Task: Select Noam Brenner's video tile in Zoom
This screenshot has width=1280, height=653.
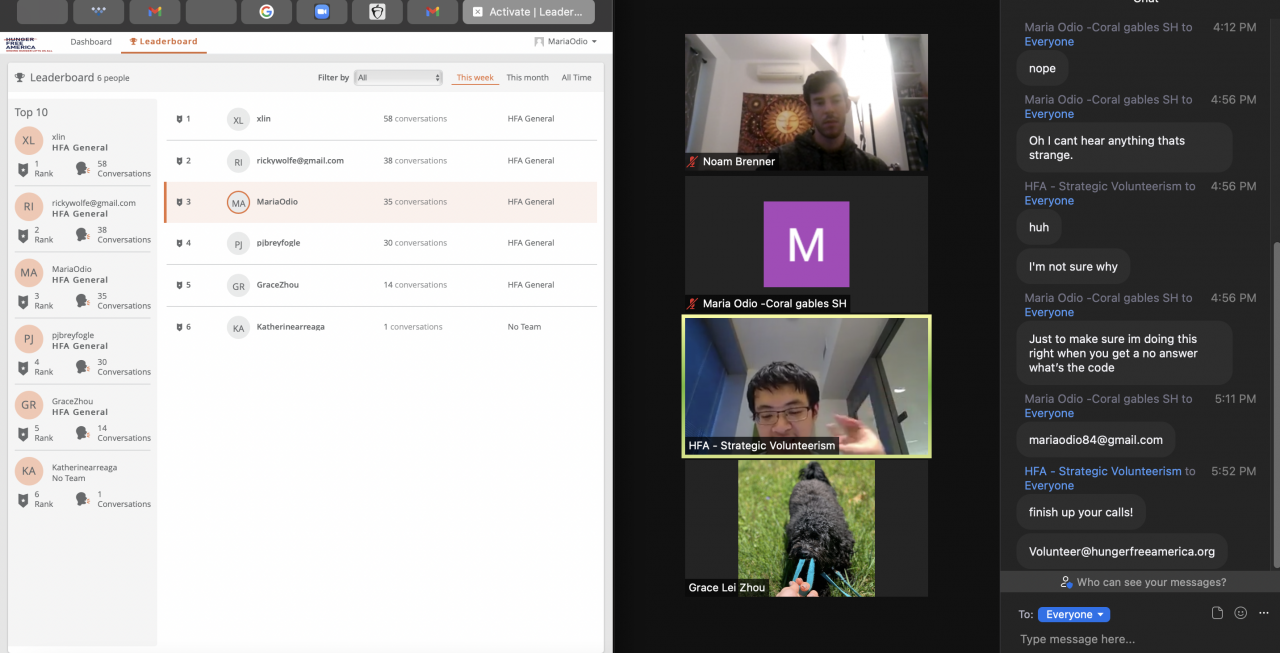Action: 806,102
